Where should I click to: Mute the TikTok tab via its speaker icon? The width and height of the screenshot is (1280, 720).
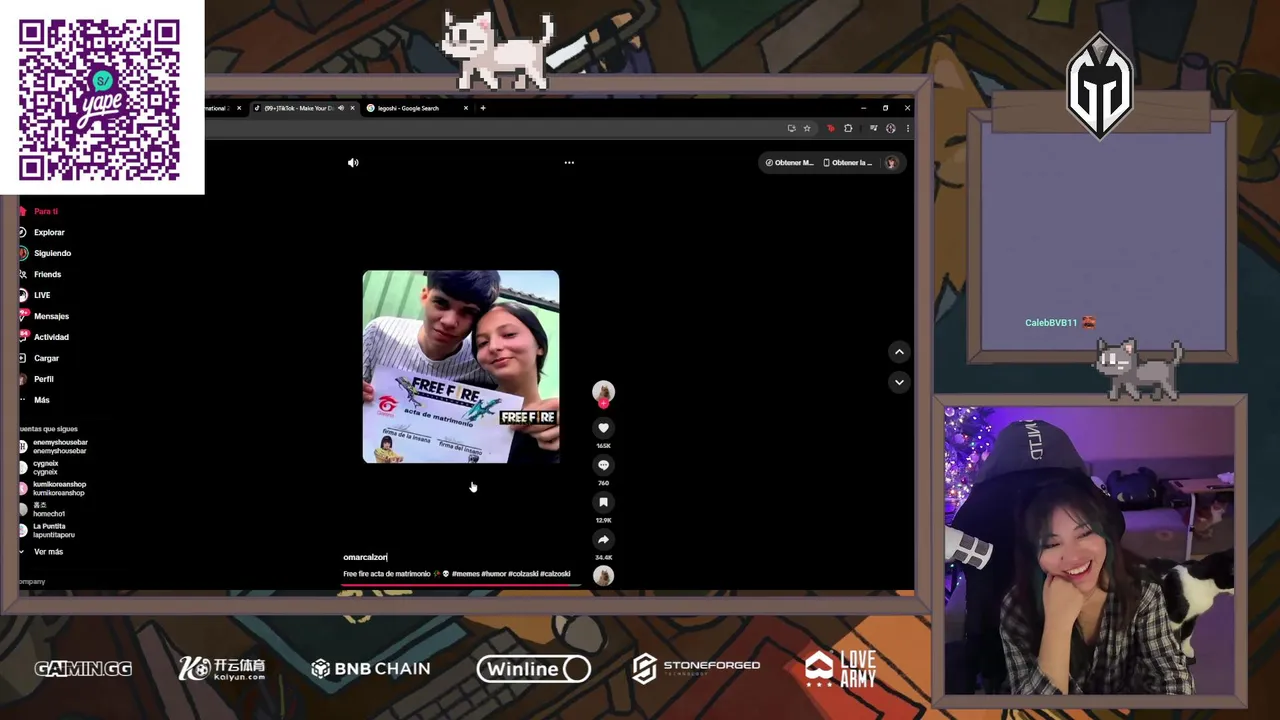point(341,108)
